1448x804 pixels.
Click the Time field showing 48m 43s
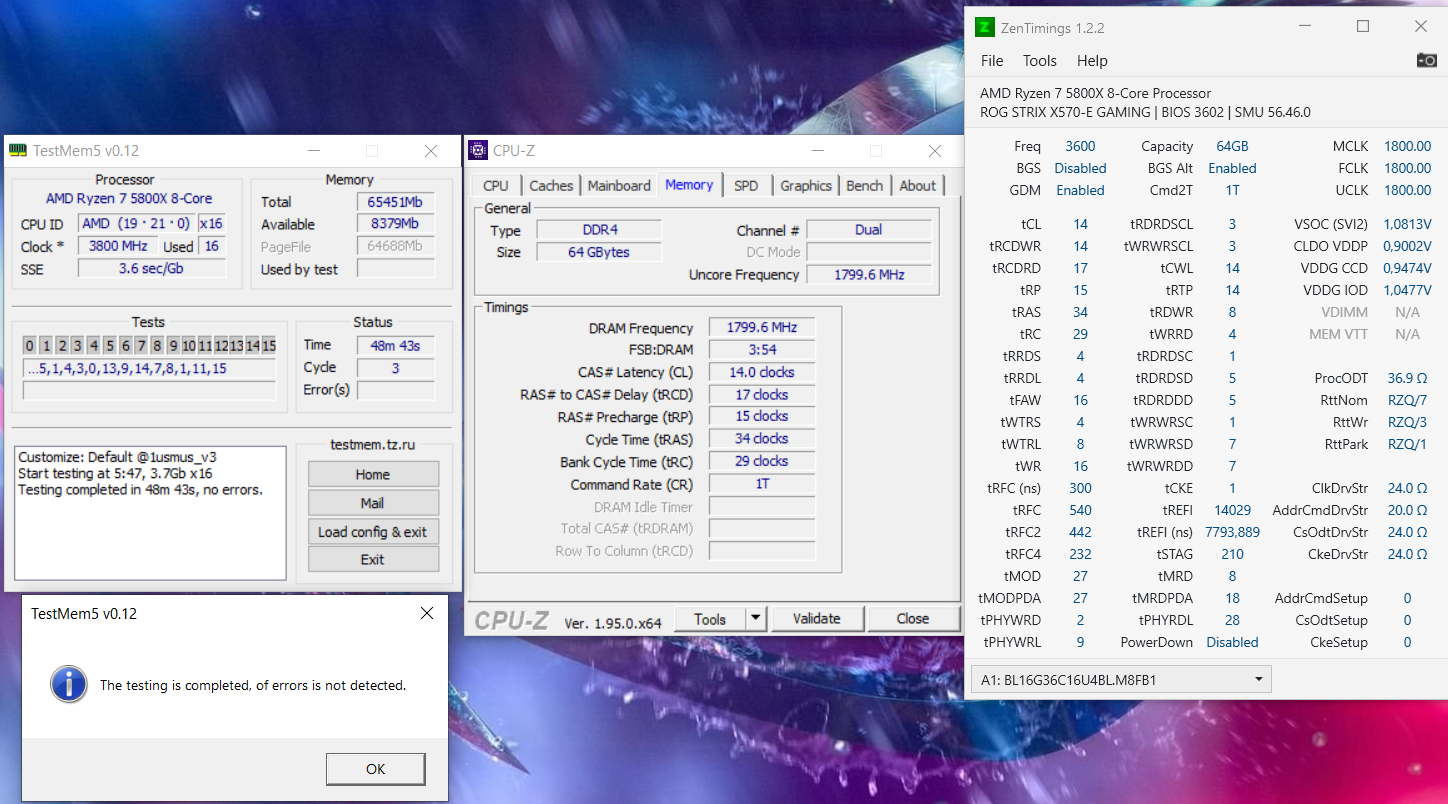pos(396,346)
